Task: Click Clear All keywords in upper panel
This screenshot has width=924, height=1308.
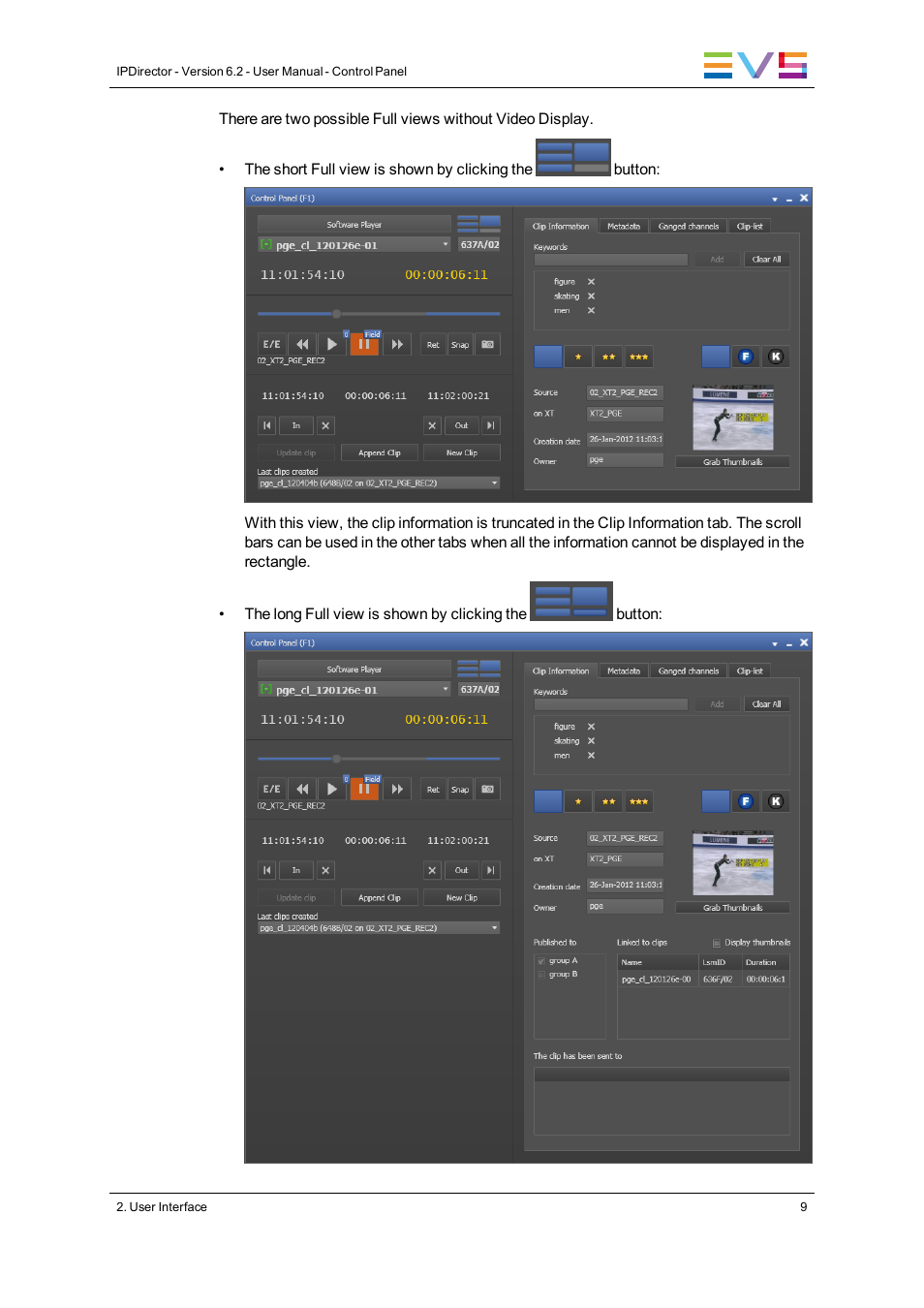Action: 766,260
